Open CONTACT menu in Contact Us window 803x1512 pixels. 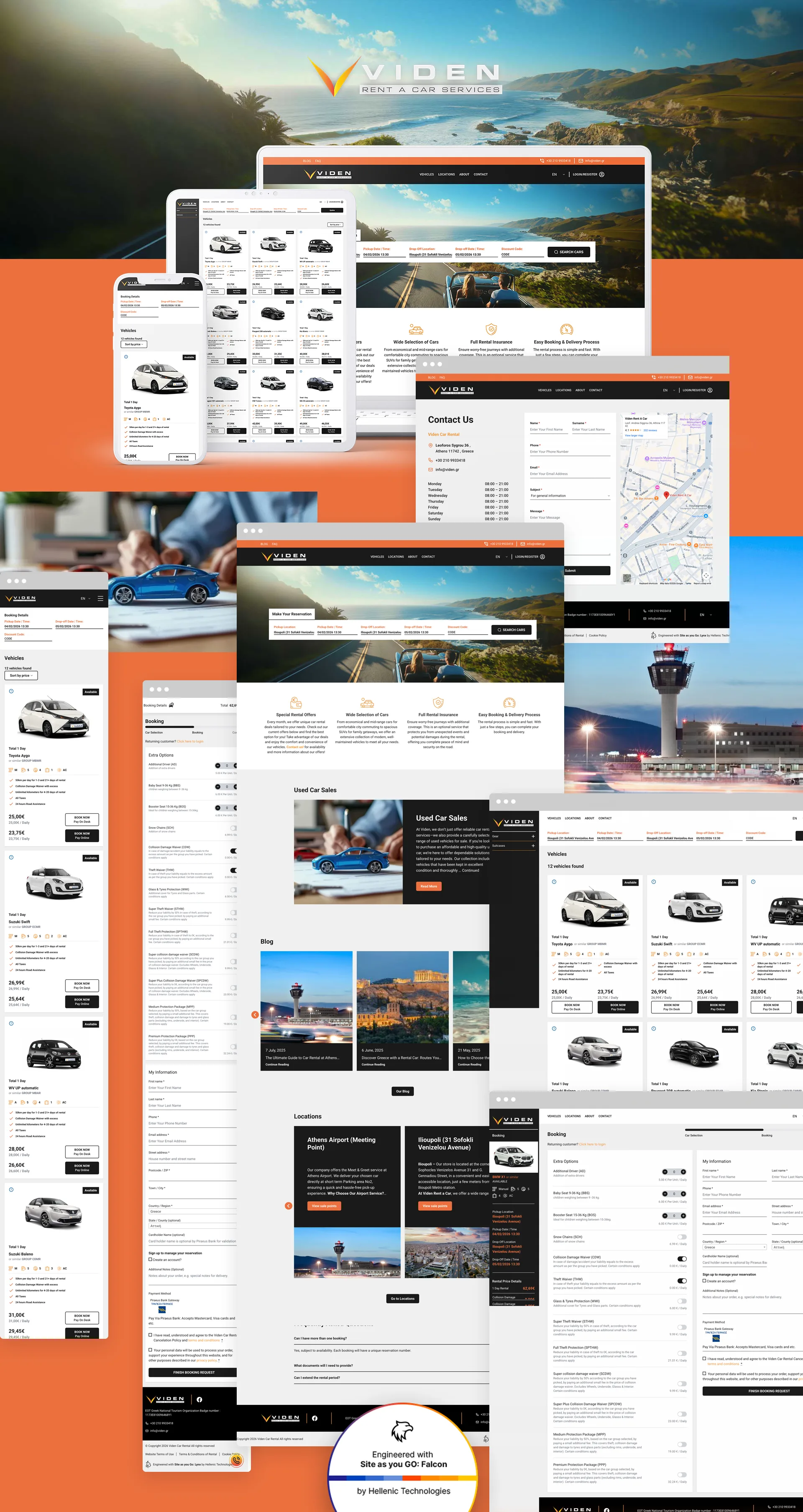point(596,390)
